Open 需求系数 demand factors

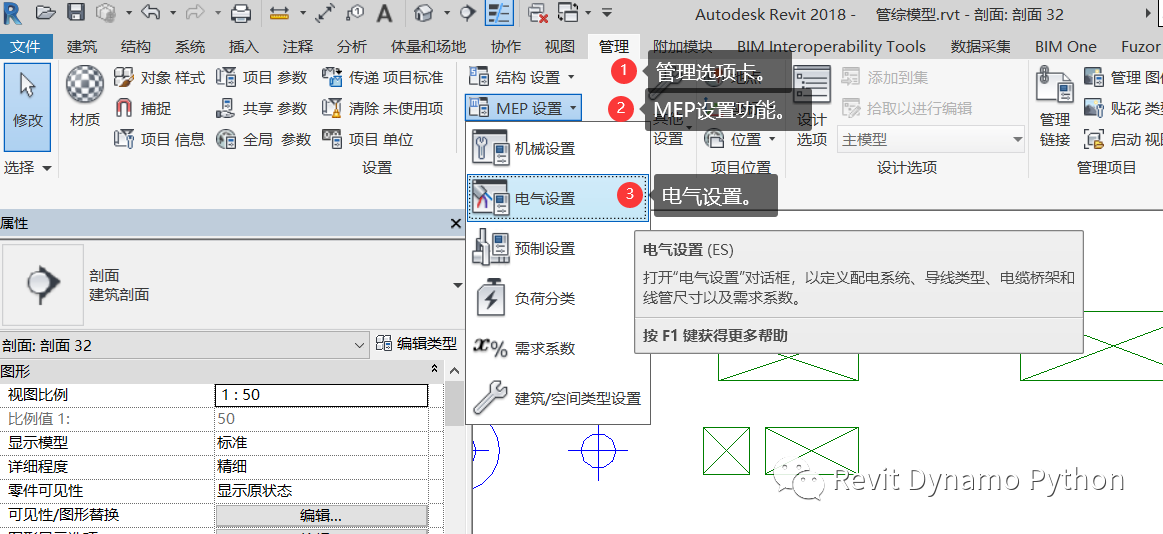[x=544, y=348]
